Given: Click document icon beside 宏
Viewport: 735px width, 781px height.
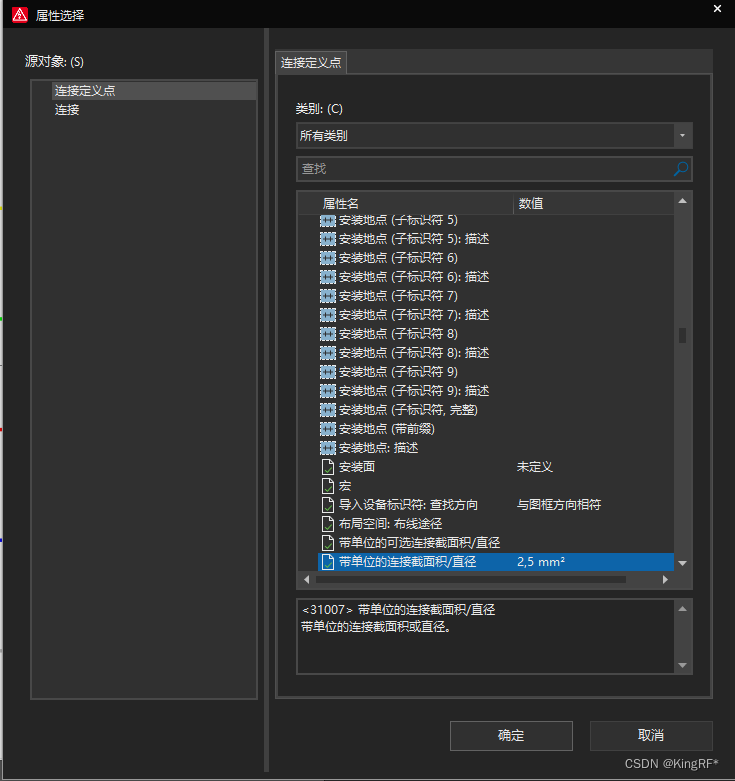Looking at the screenshot, I should click(328, 486).
